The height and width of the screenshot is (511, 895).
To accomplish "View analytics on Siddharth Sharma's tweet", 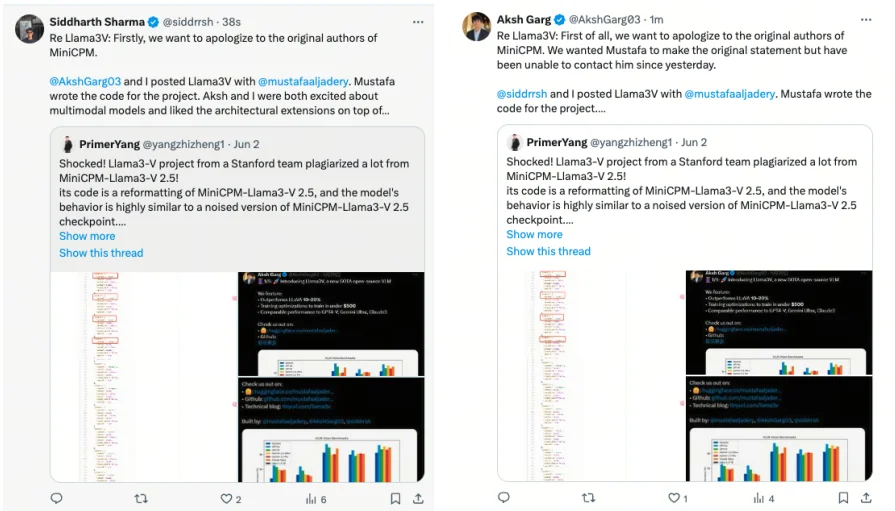I will pyautogui.click(x=311, y=498).
